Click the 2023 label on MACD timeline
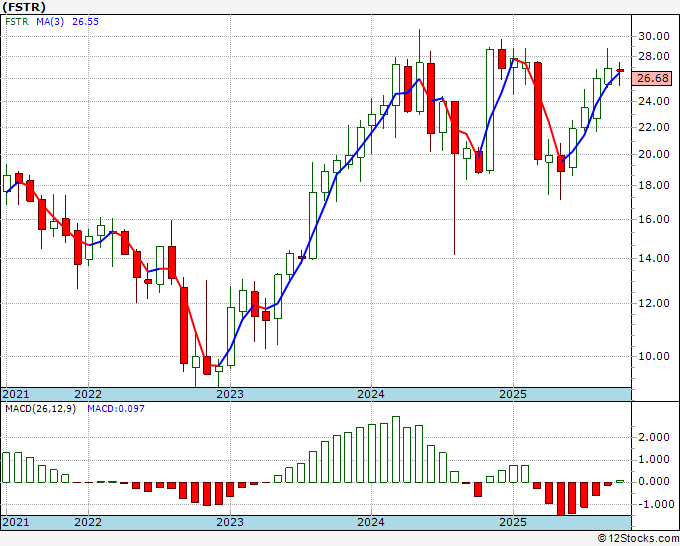This screenshot has width=680, height=546. pos(230,522)
